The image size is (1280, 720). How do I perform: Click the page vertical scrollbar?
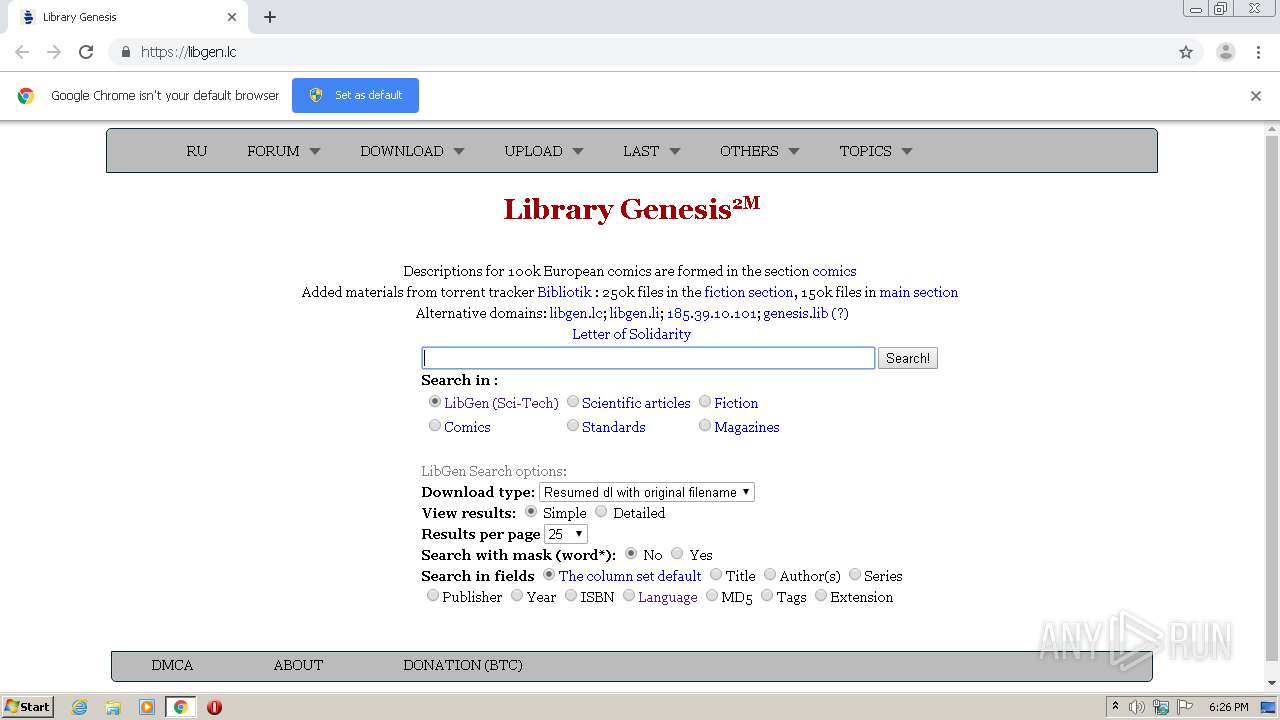1272,400
